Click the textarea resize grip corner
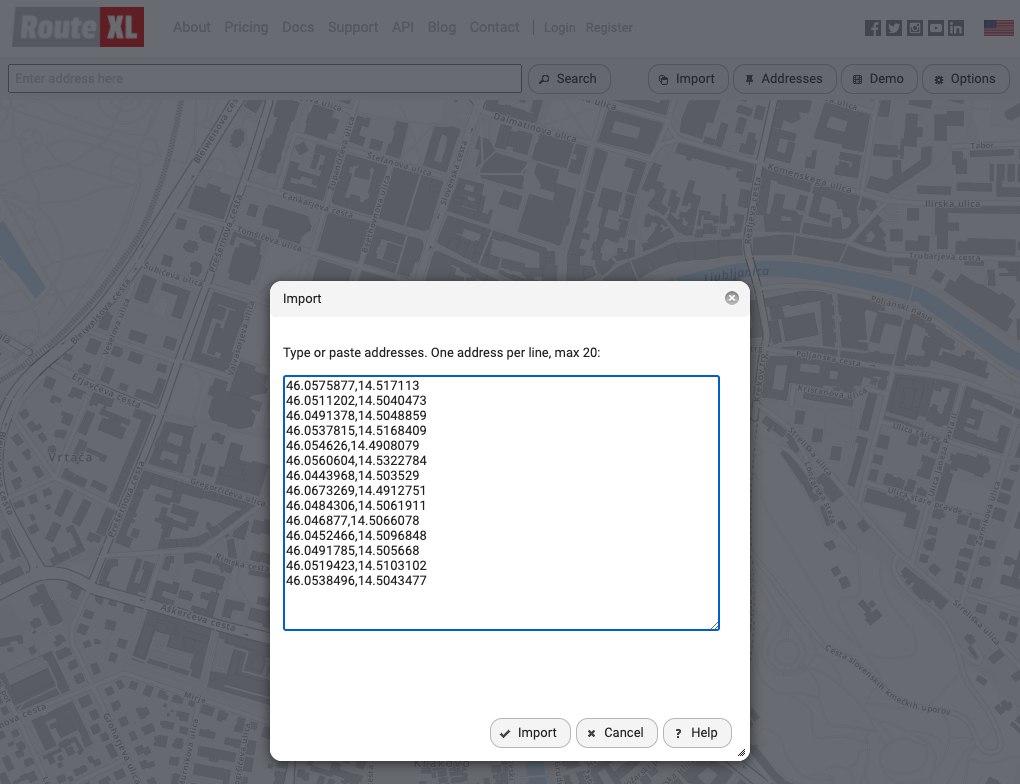1020x784 pixels. (714, 625)
